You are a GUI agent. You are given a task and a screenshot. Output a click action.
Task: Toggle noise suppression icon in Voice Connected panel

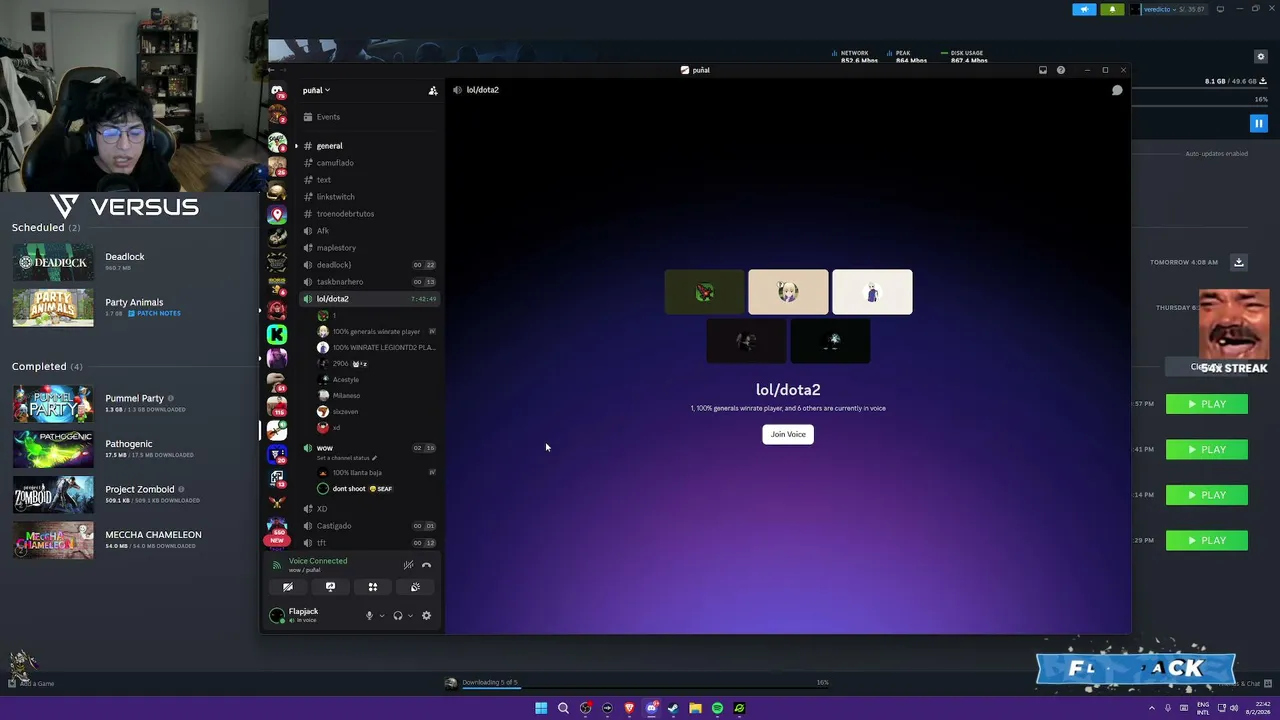[408, 565]
